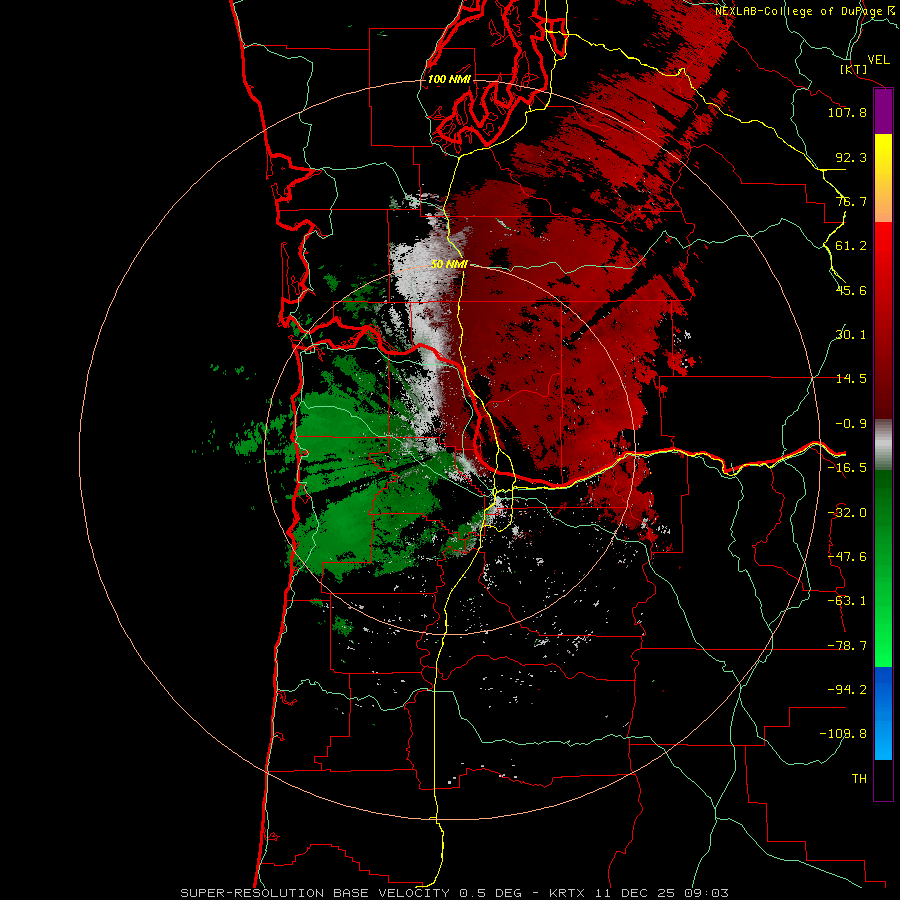The width and height of the screenshot is (900, 900).
Task: Click the -32.0 scale value
Action: tap(847, 513)
